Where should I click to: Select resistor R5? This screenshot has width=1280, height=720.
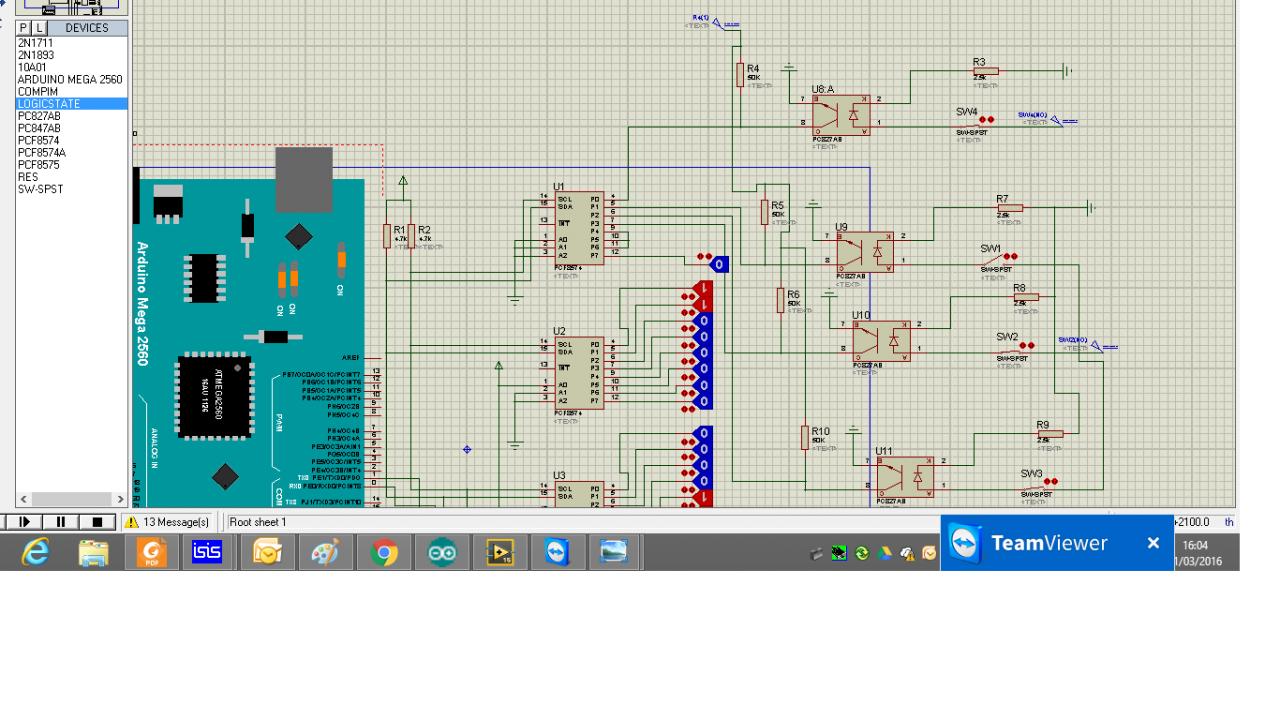pos(765,212)
